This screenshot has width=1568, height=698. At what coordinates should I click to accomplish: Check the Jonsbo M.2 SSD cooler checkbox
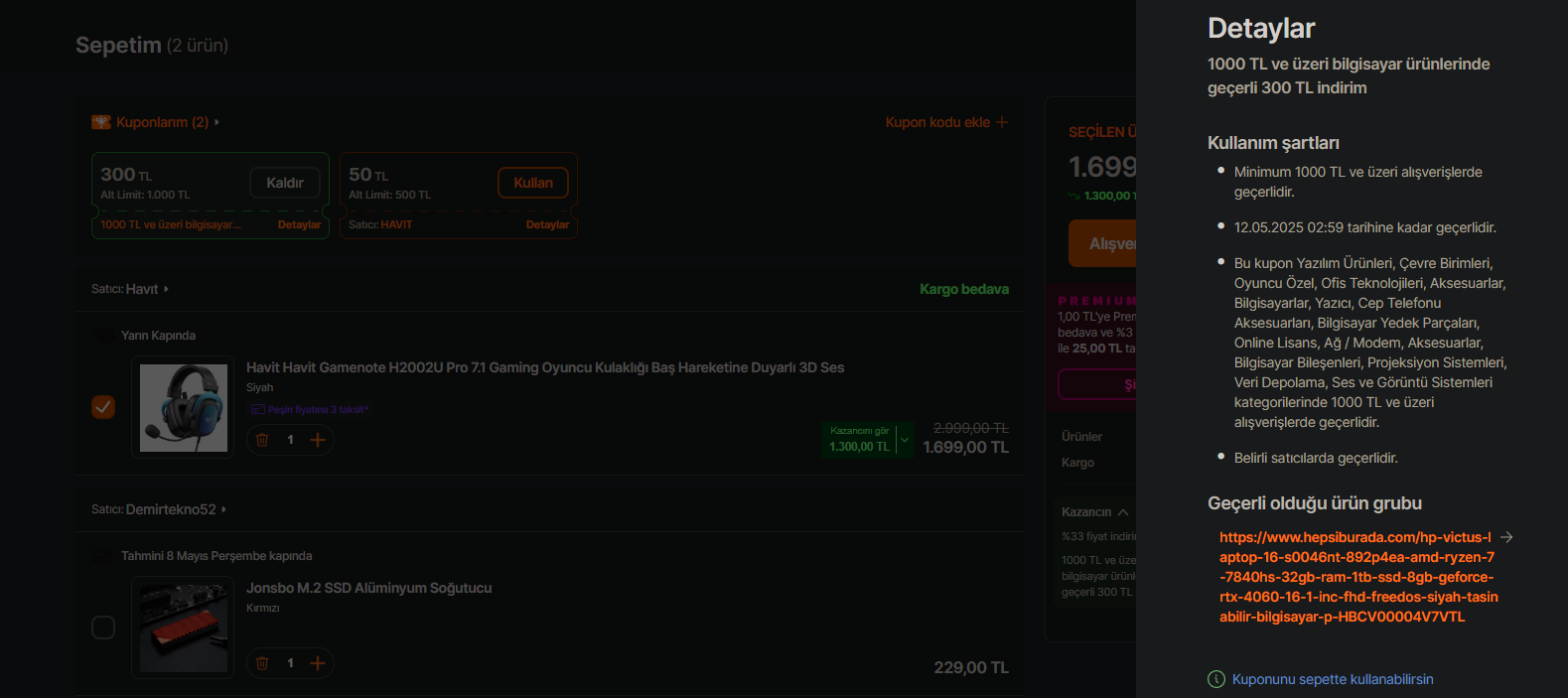[x=103, y=628]
